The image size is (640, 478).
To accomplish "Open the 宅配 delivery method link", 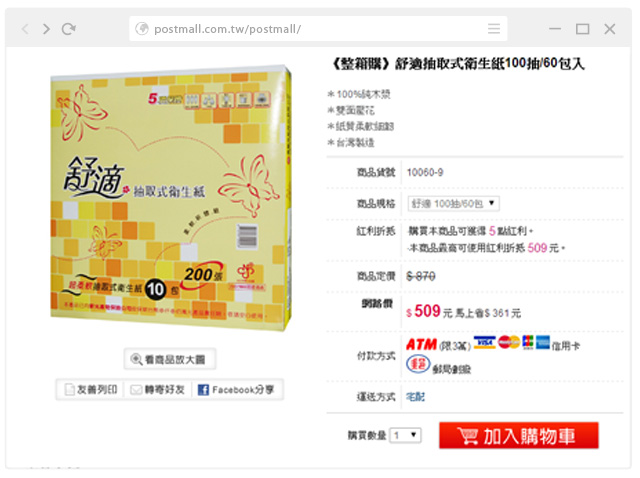I will click(416, 396).
